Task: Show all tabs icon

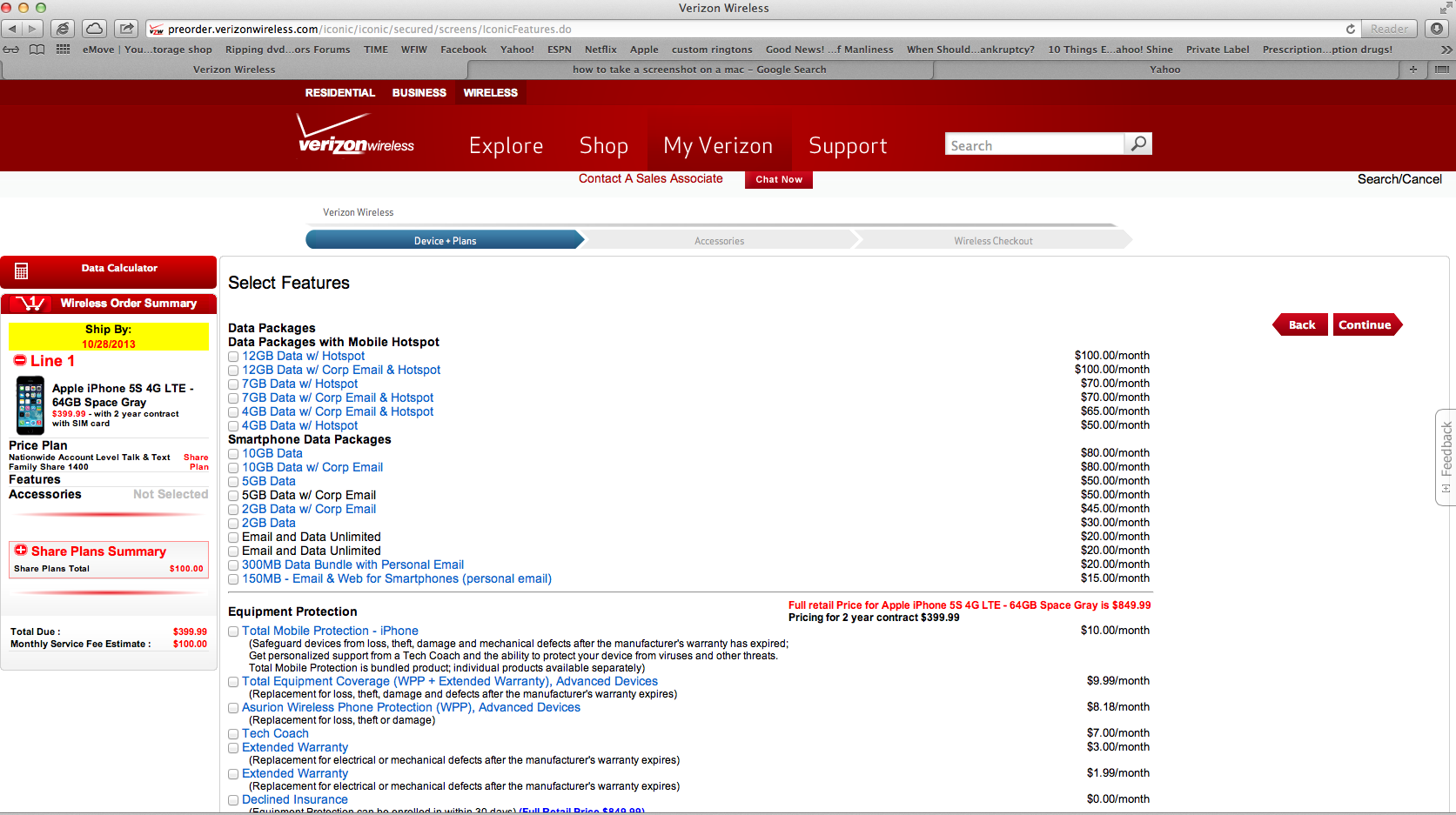Action: pyautogui.click(x=1442, y=70)
